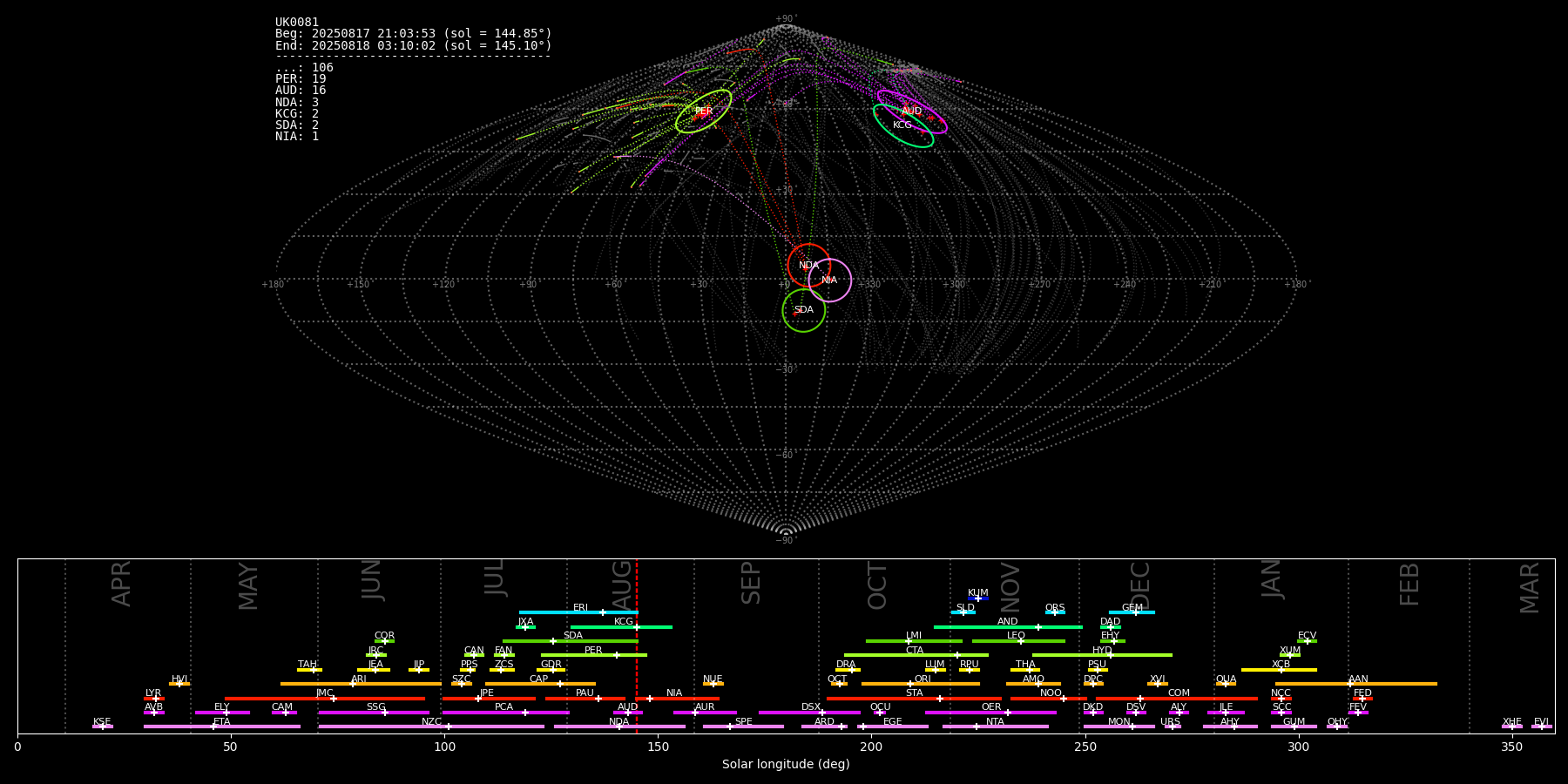The image size is (1568, 784).
Task: Click the 'NIA: 1' legend count
Action: (297, 136)
